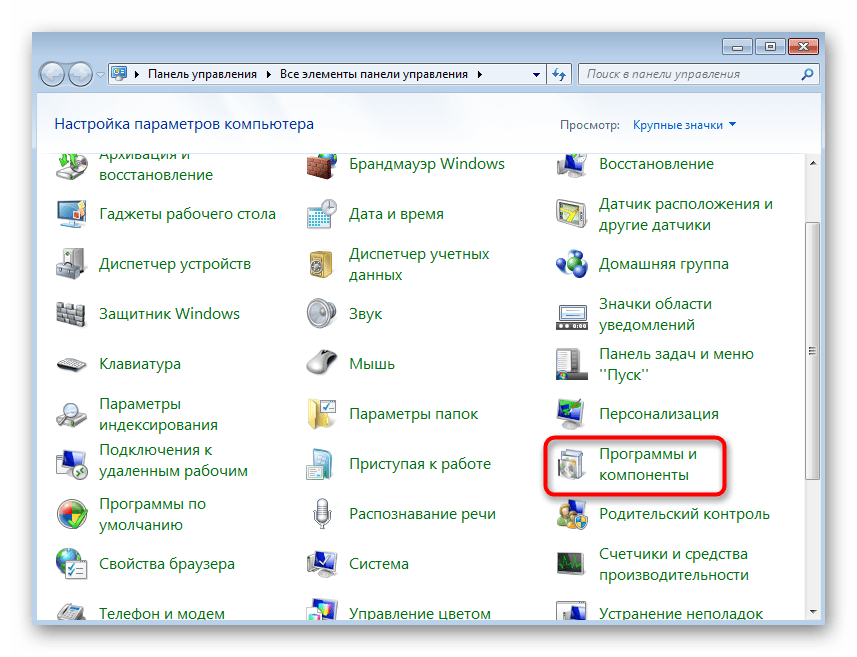Click the Клавиатура keyboard icon
Screen dimensions: 857x657
coord(73,364)
